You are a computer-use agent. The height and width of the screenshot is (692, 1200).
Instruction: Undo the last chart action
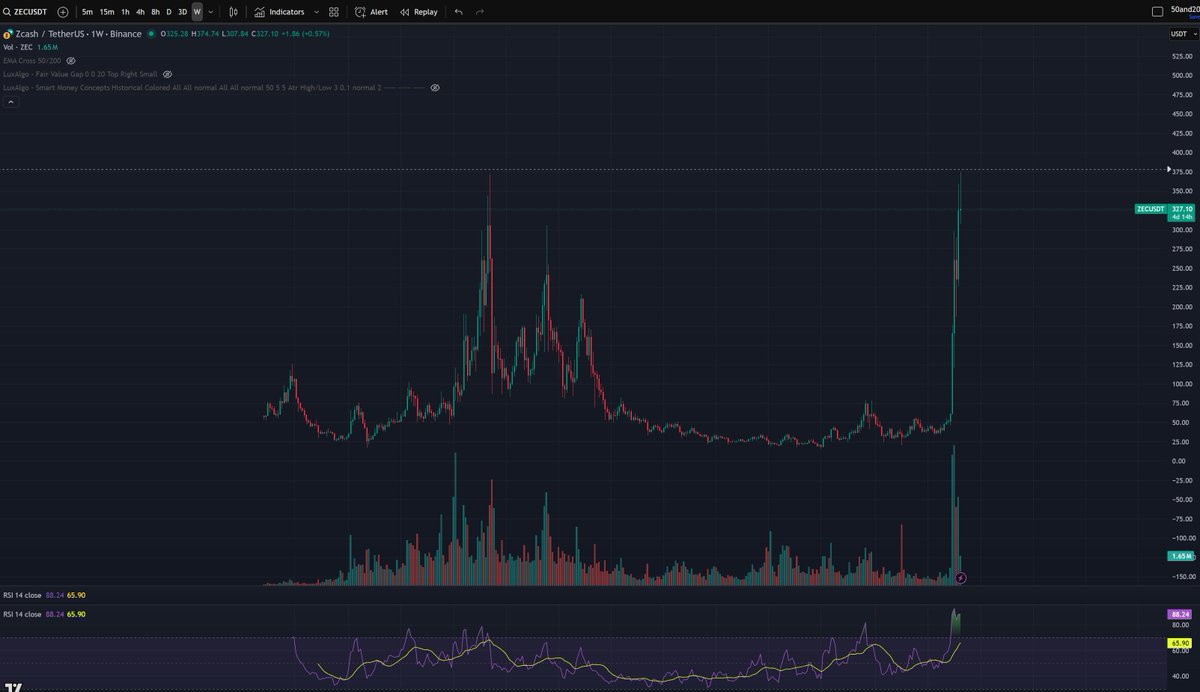(x=458, y=12)
